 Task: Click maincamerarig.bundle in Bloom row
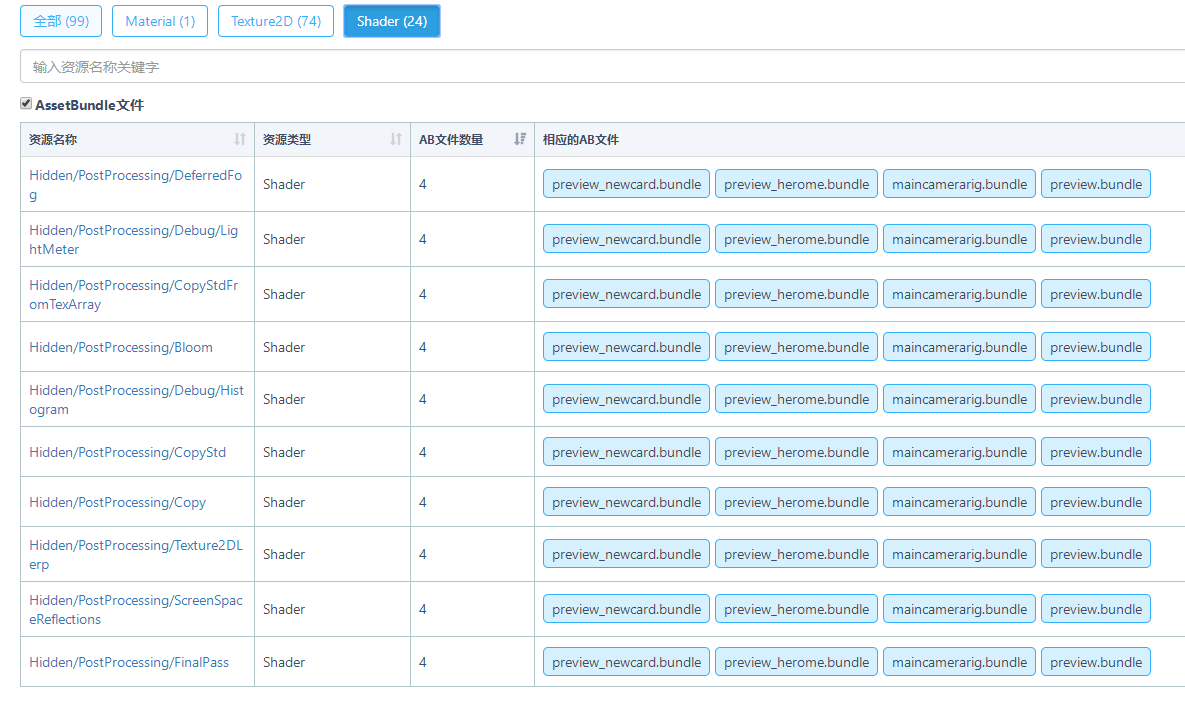coord(959,347)
